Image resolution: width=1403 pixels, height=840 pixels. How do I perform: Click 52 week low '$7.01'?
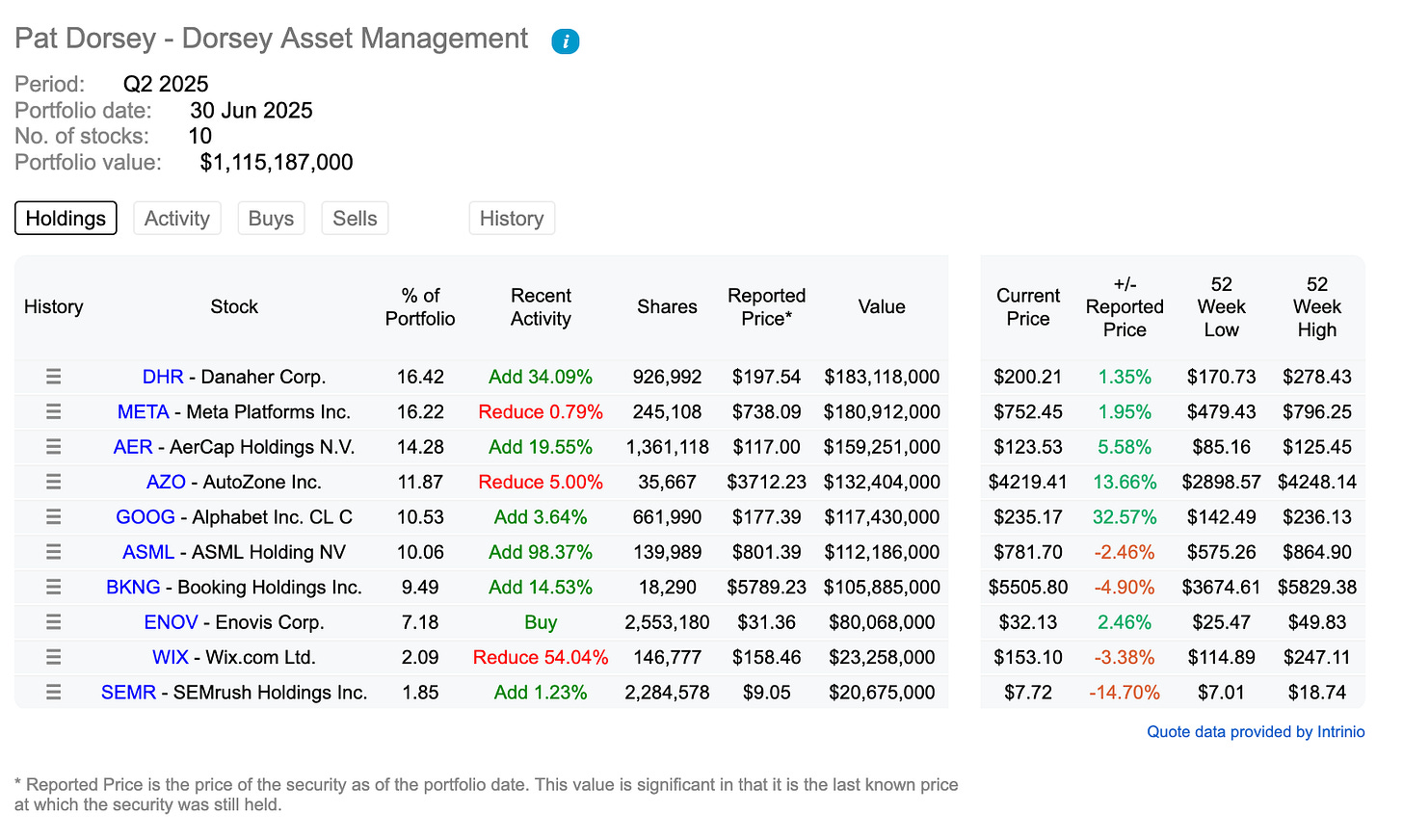(x=1221, y=693)
